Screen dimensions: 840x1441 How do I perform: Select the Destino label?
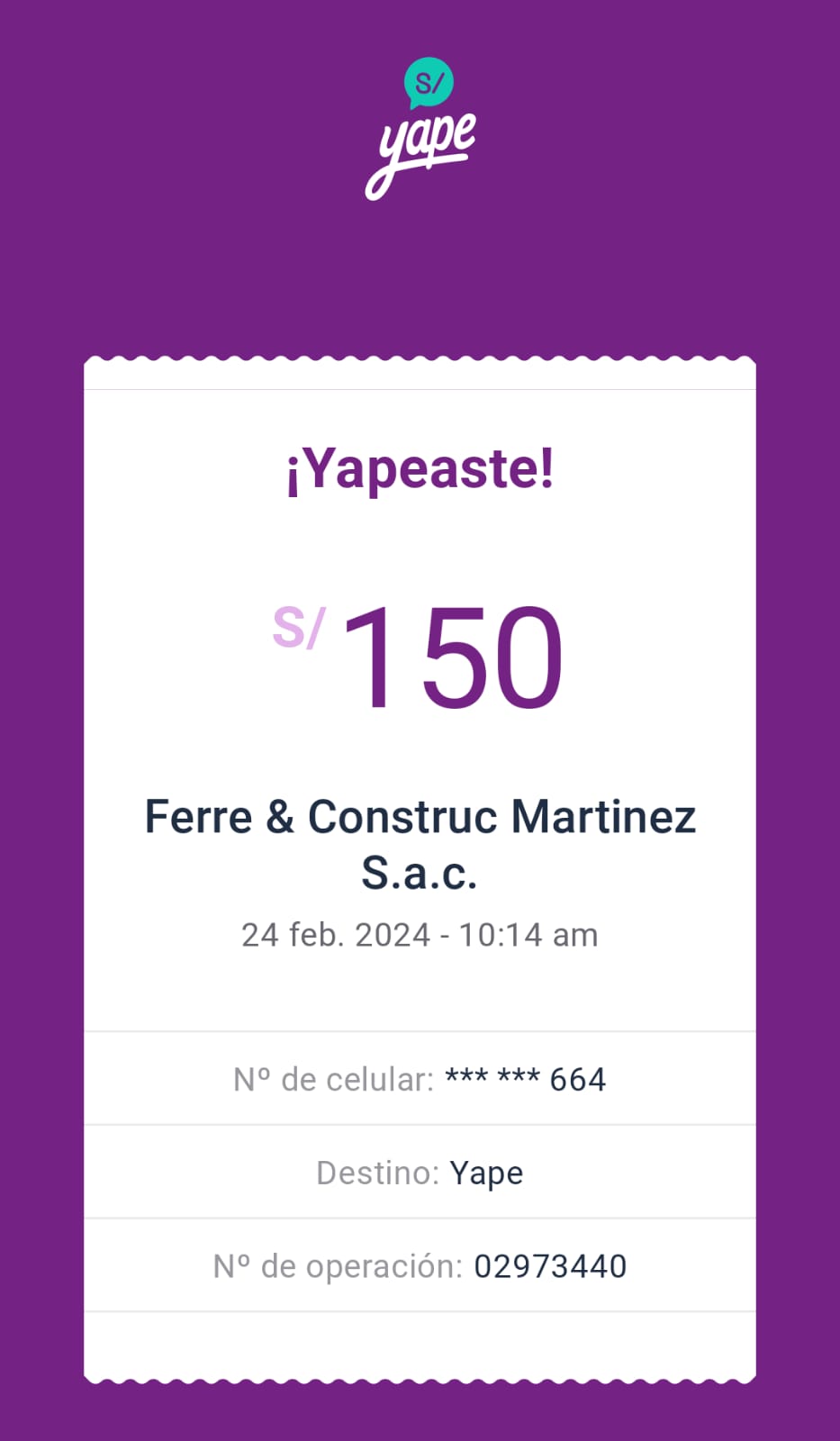tap(377, 1173)
